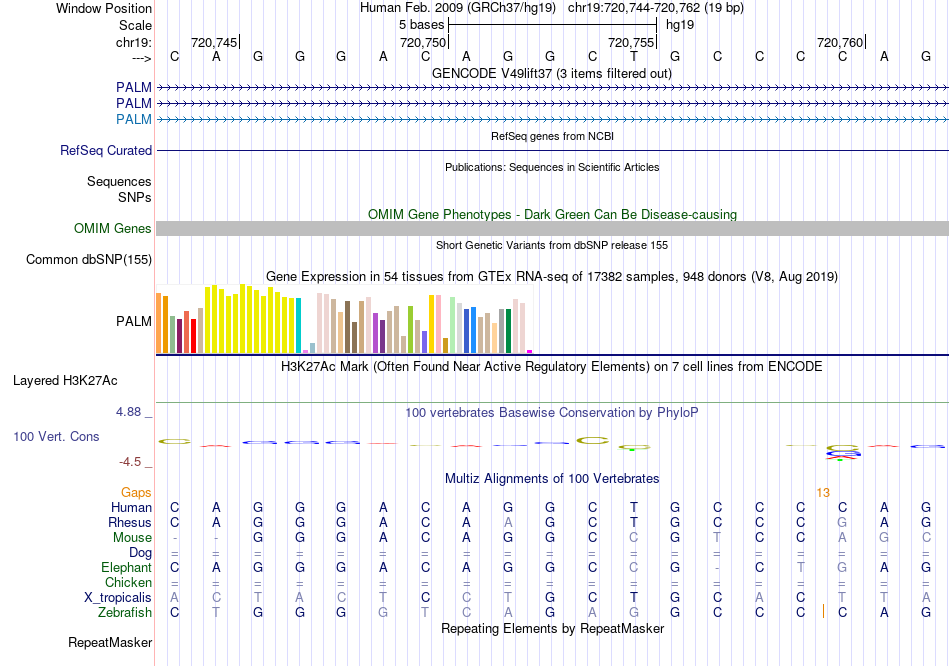Open the 100 Vert. Cons track label
The height and width of the screenshot is (666, 950).
56,436
